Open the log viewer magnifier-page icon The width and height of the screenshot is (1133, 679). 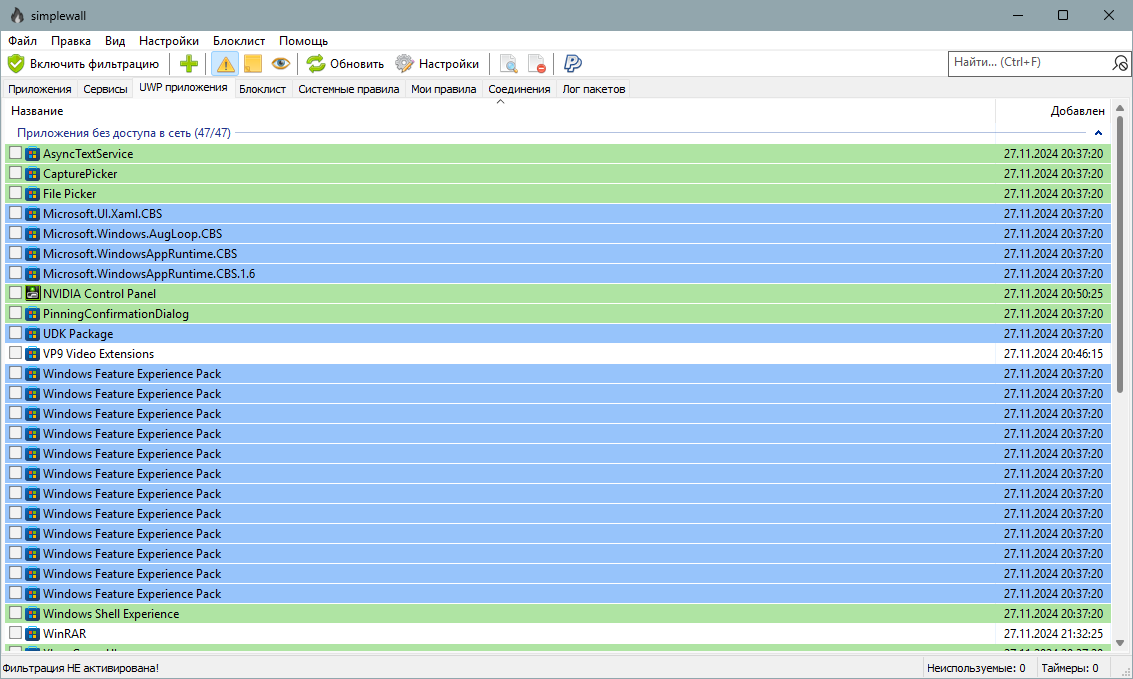pyautogui.click(x=509, y=64)
